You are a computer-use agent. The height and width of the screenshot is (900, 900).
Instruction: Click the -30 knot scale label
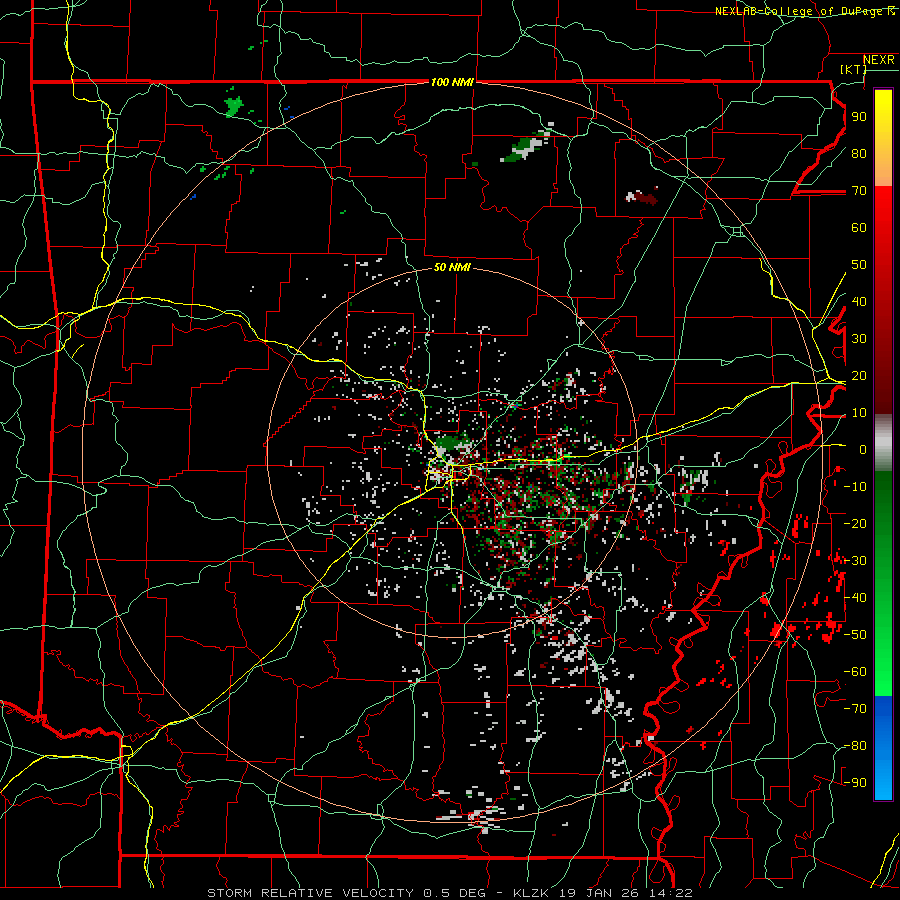[855, 561]
